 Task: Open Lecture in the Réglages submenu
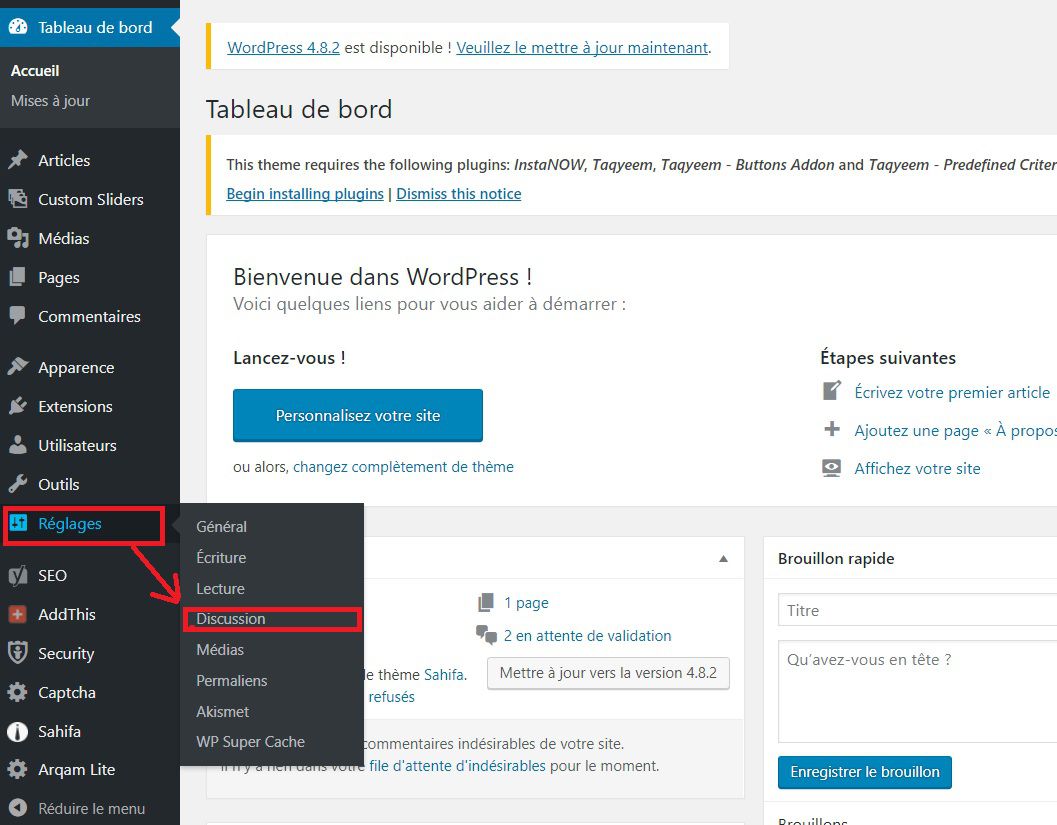220,588
